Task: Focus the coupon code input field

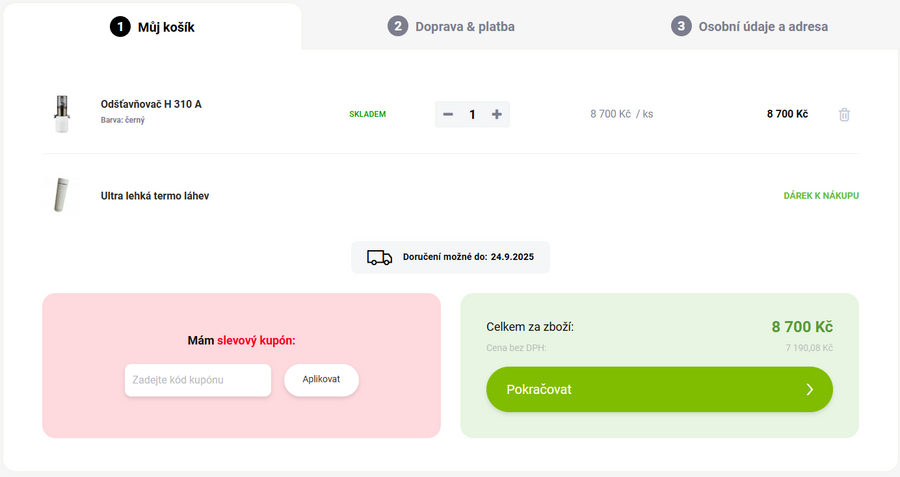Action: point(198,380)
